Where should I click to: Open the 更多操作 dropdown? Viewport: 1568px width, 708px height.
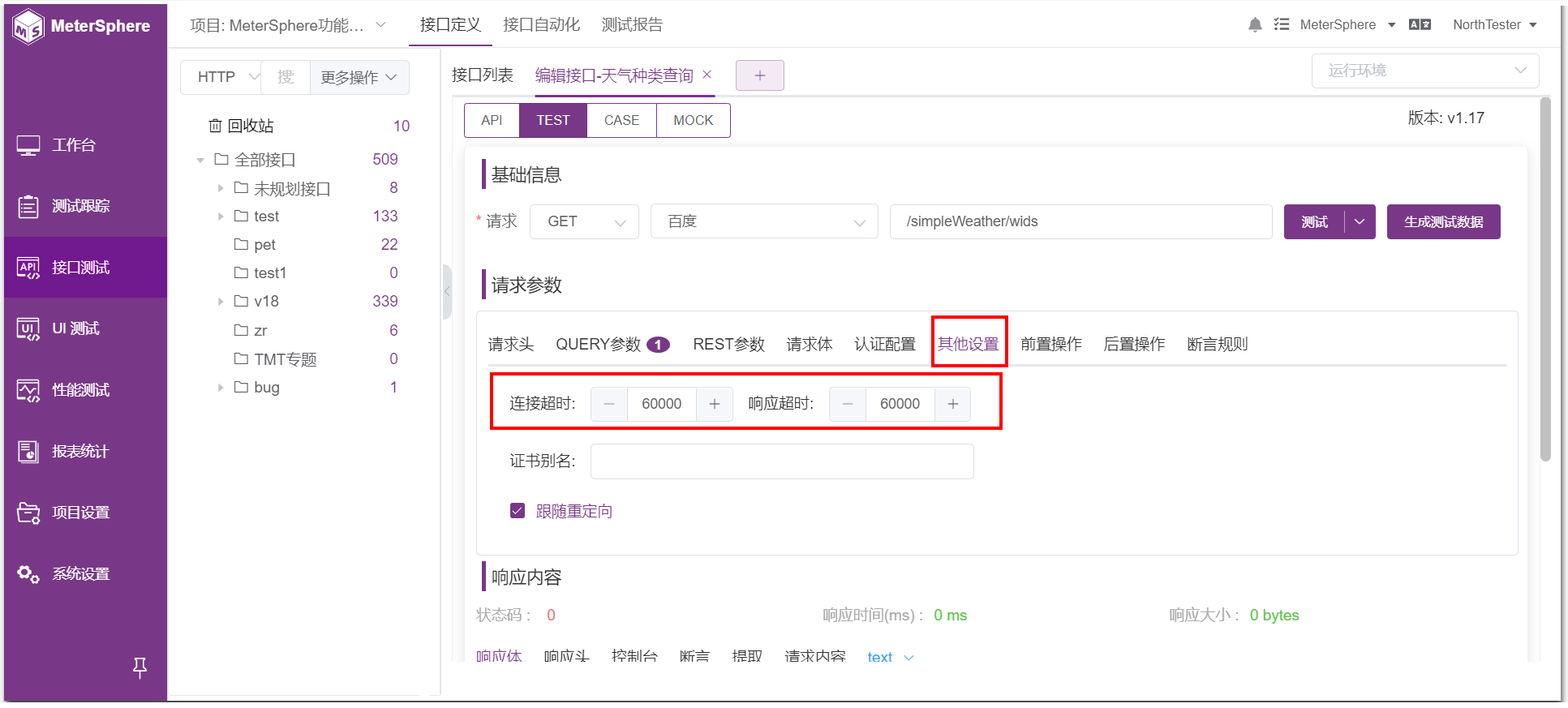359,77
